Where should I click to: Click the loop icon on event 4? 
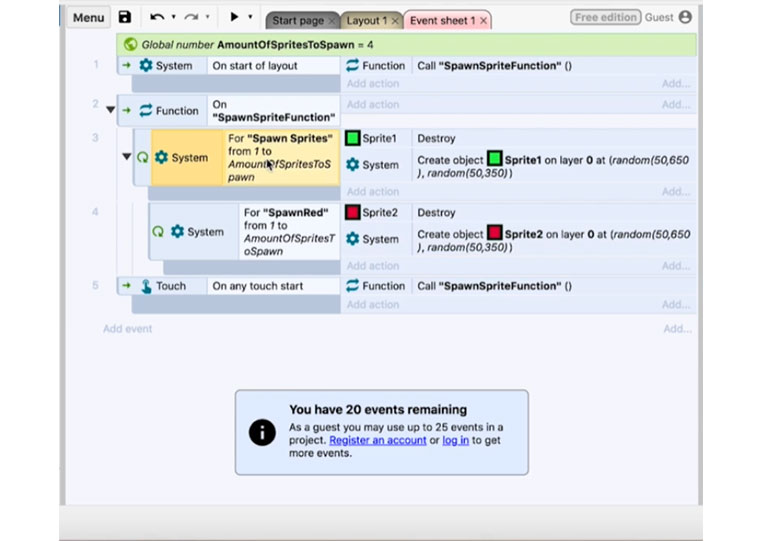point(158,232)
